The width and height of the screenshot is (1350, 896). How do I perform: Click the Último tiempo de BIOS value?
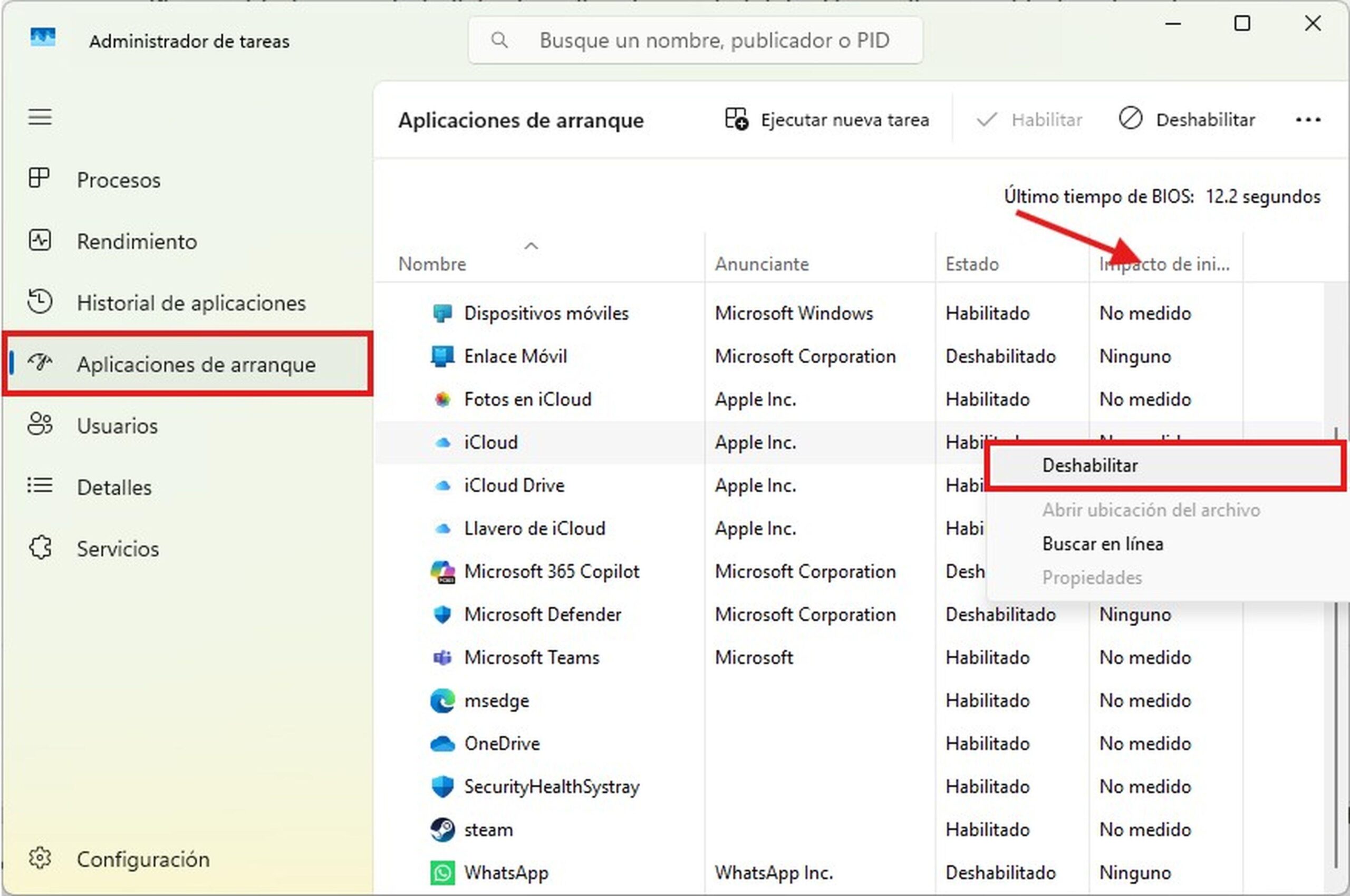click(x=1263, y=197)
